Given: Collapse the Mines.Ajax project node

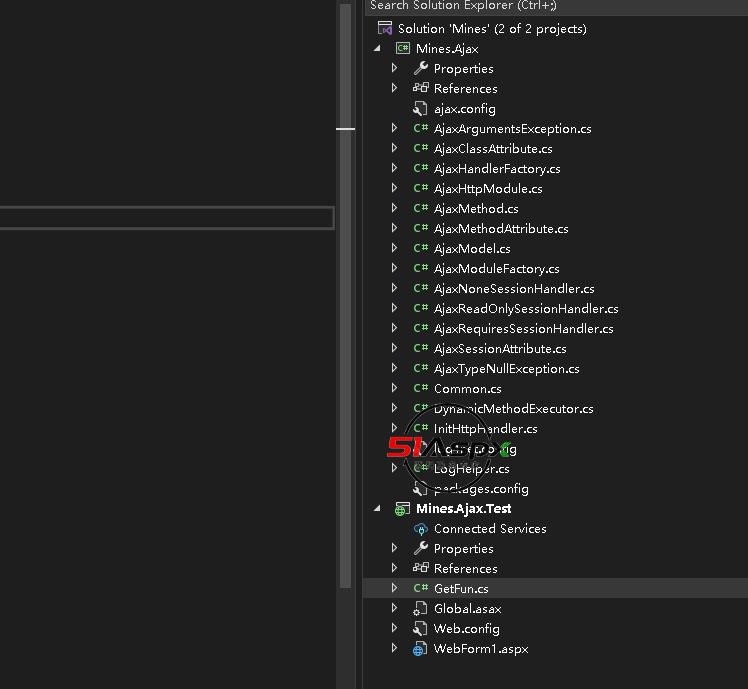Looking at the screenshot, I should coord(377,48).
